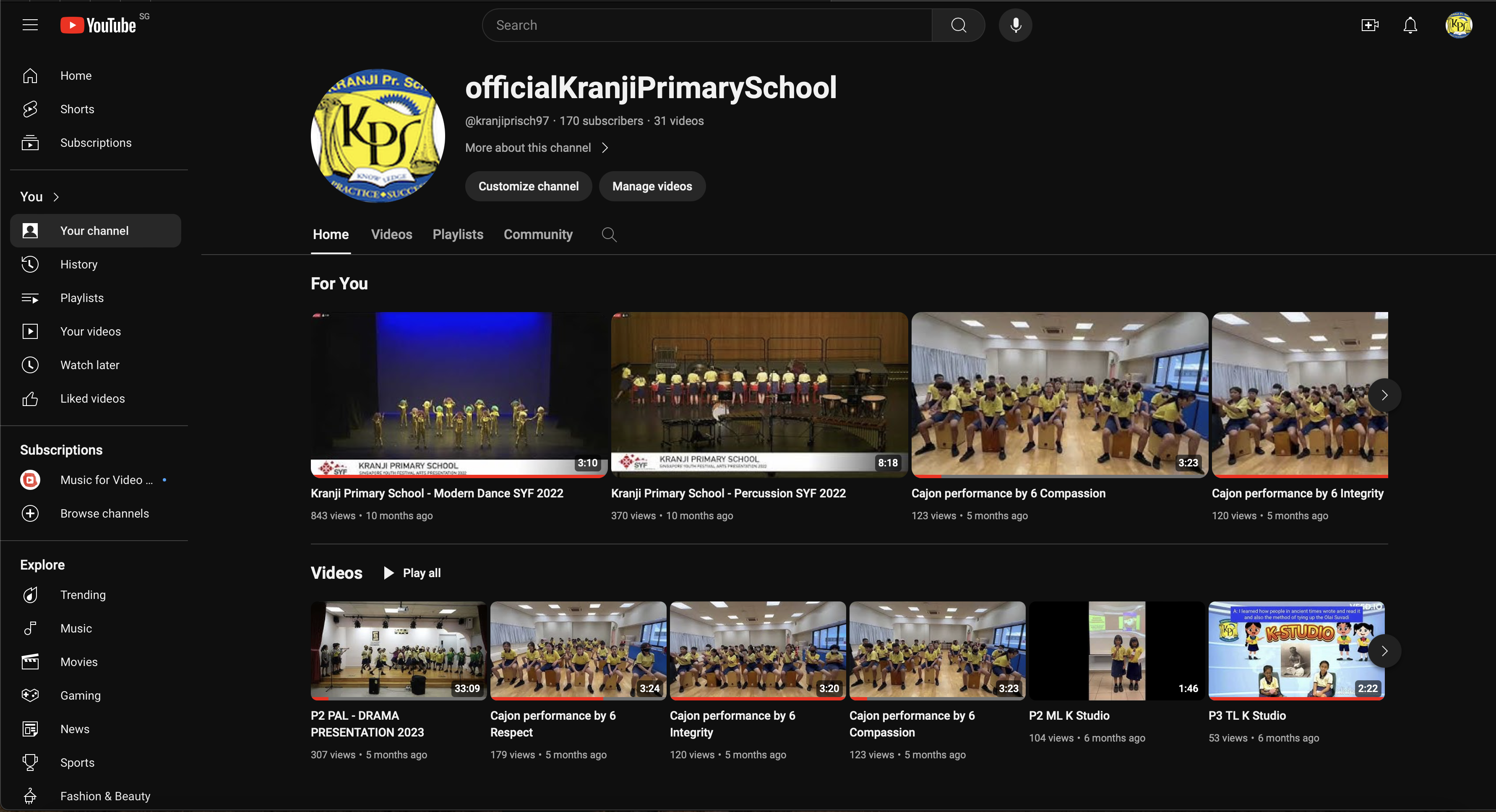Open Modern Dance SYF 2022 title
Viewport: 1496px width, 812px height.
[437, 493]
